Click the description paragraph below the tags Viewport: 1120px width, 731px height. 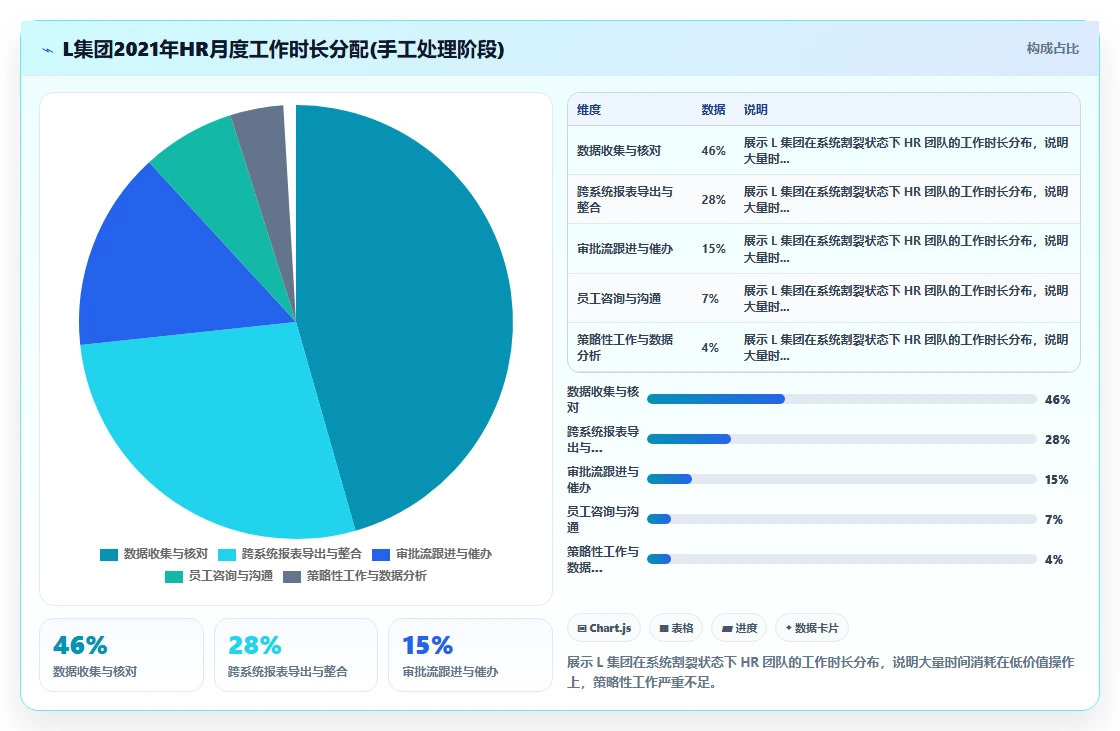pyautogui.click(x=821, y=672)
